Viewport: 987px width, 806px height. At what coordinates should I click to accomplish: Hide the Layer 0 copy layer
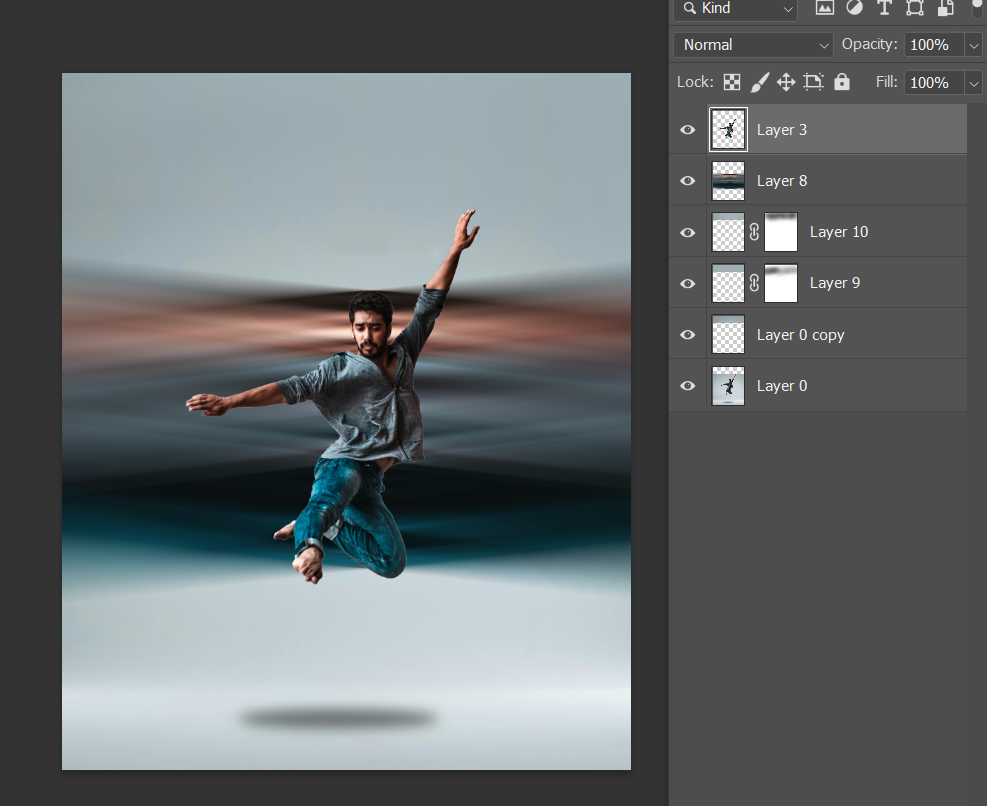[687, 335]
